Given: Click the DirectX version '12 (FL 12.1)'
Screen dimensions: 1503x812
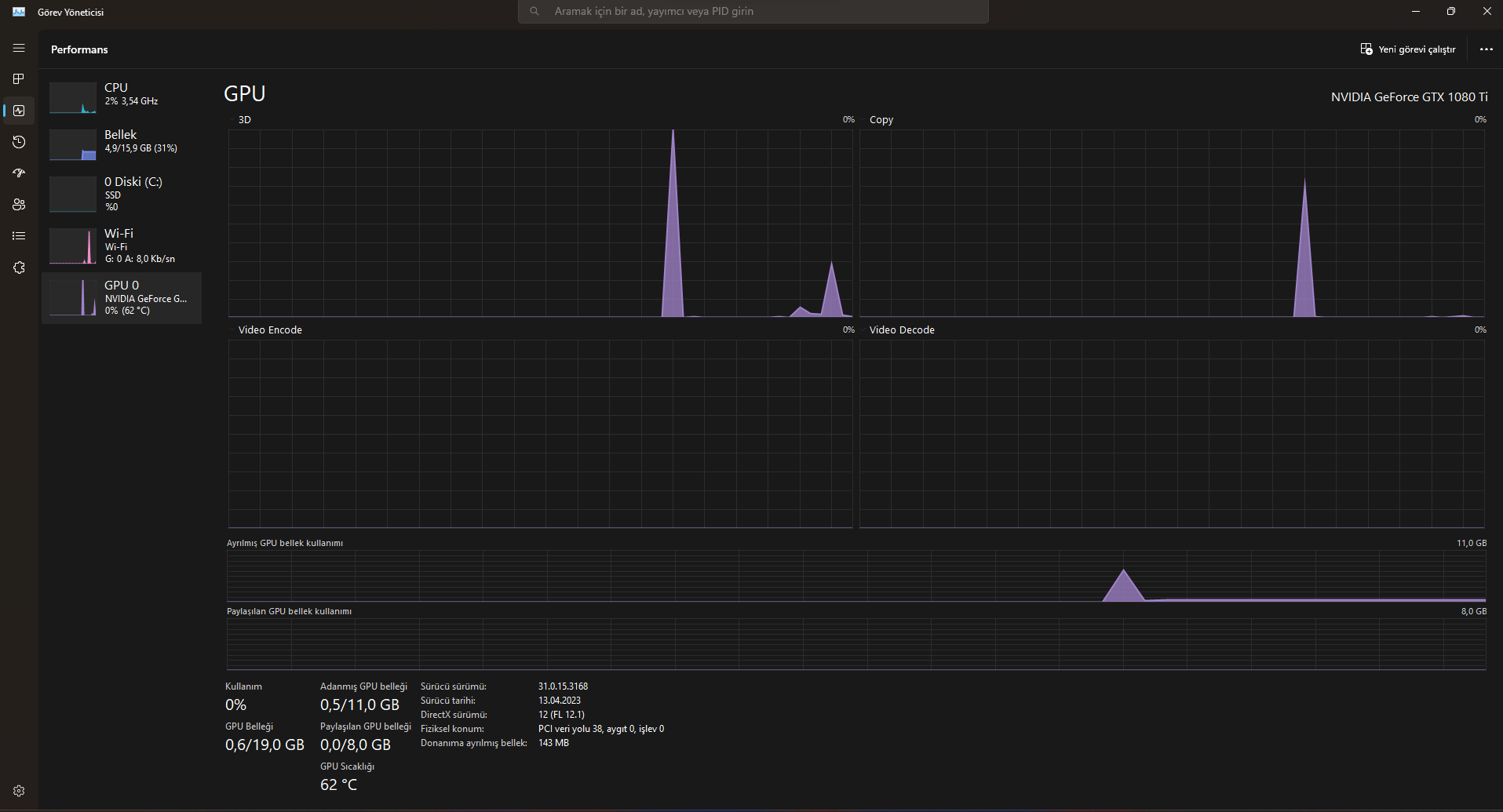Looking at the screenshot, I should 561,715.
